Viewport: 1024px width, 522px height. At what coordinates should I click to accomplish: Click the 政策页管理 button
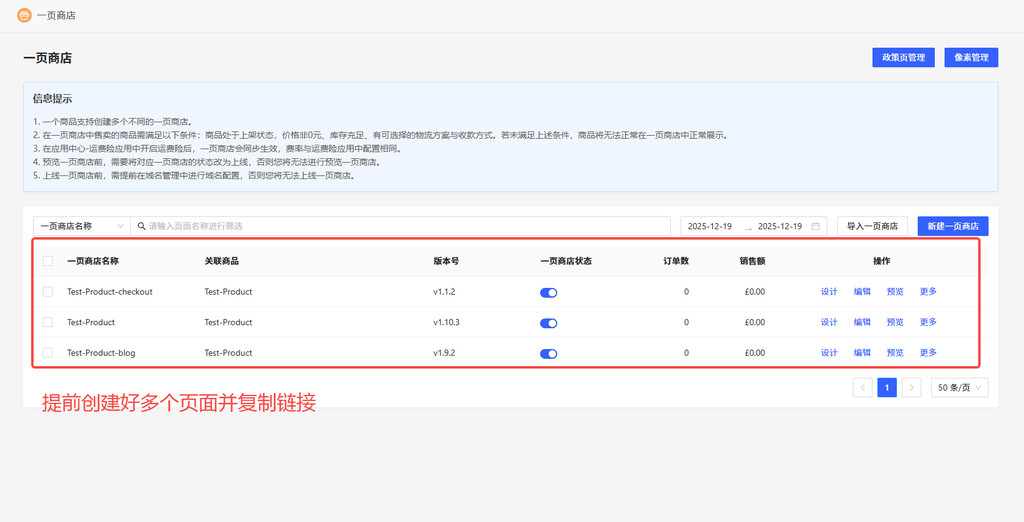pyautogui.click(x=903, y=58)
